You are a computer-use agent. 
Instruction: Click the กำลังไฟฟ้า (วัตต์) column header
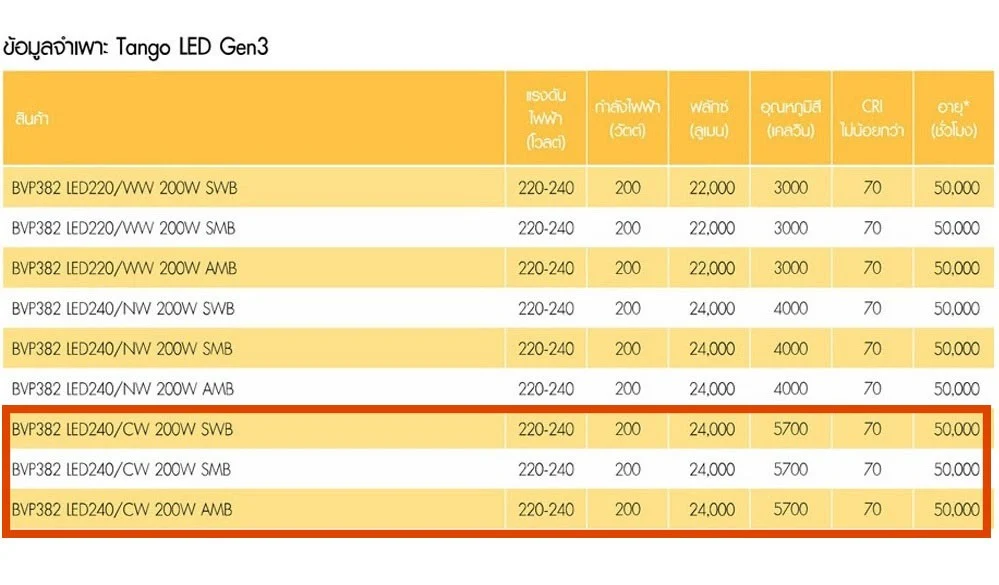628,118
